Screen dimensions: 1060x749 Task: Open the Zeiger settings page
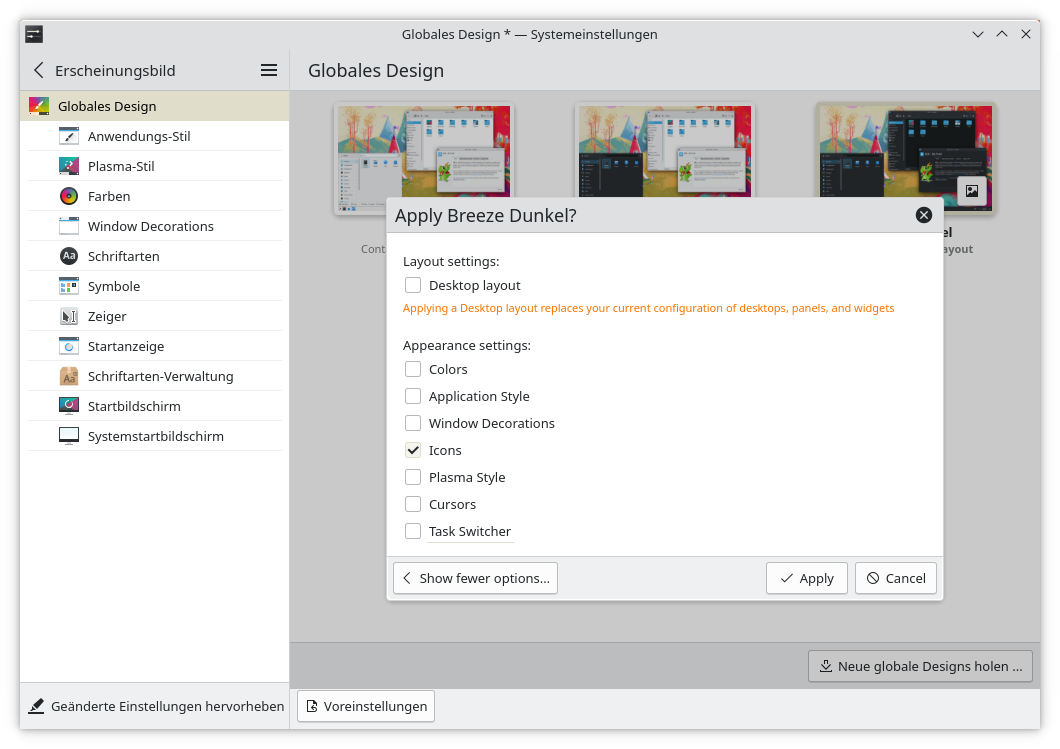click(155, 316)
